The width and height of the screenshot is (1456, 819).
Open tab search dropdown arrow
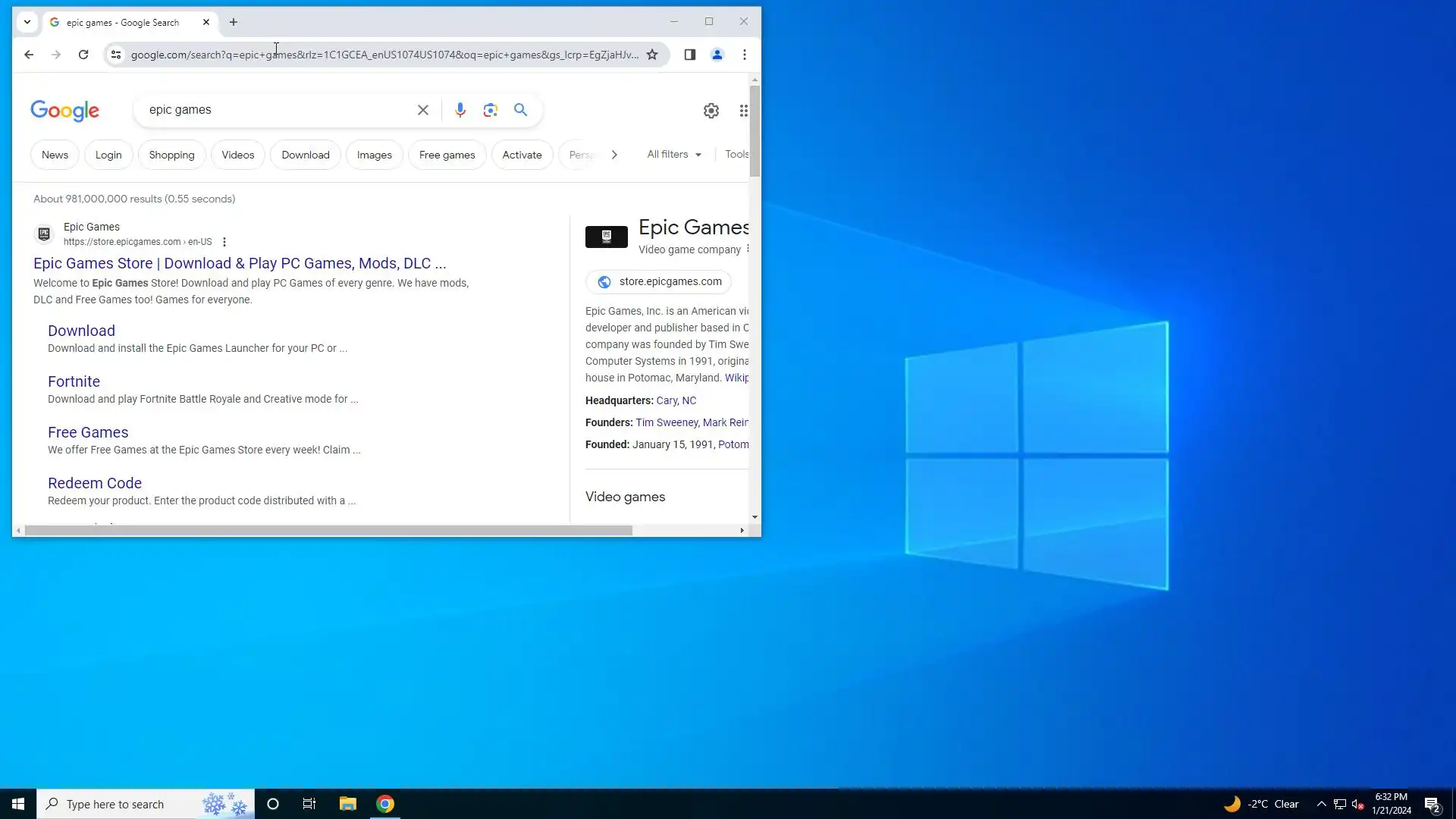coord(27,22)
